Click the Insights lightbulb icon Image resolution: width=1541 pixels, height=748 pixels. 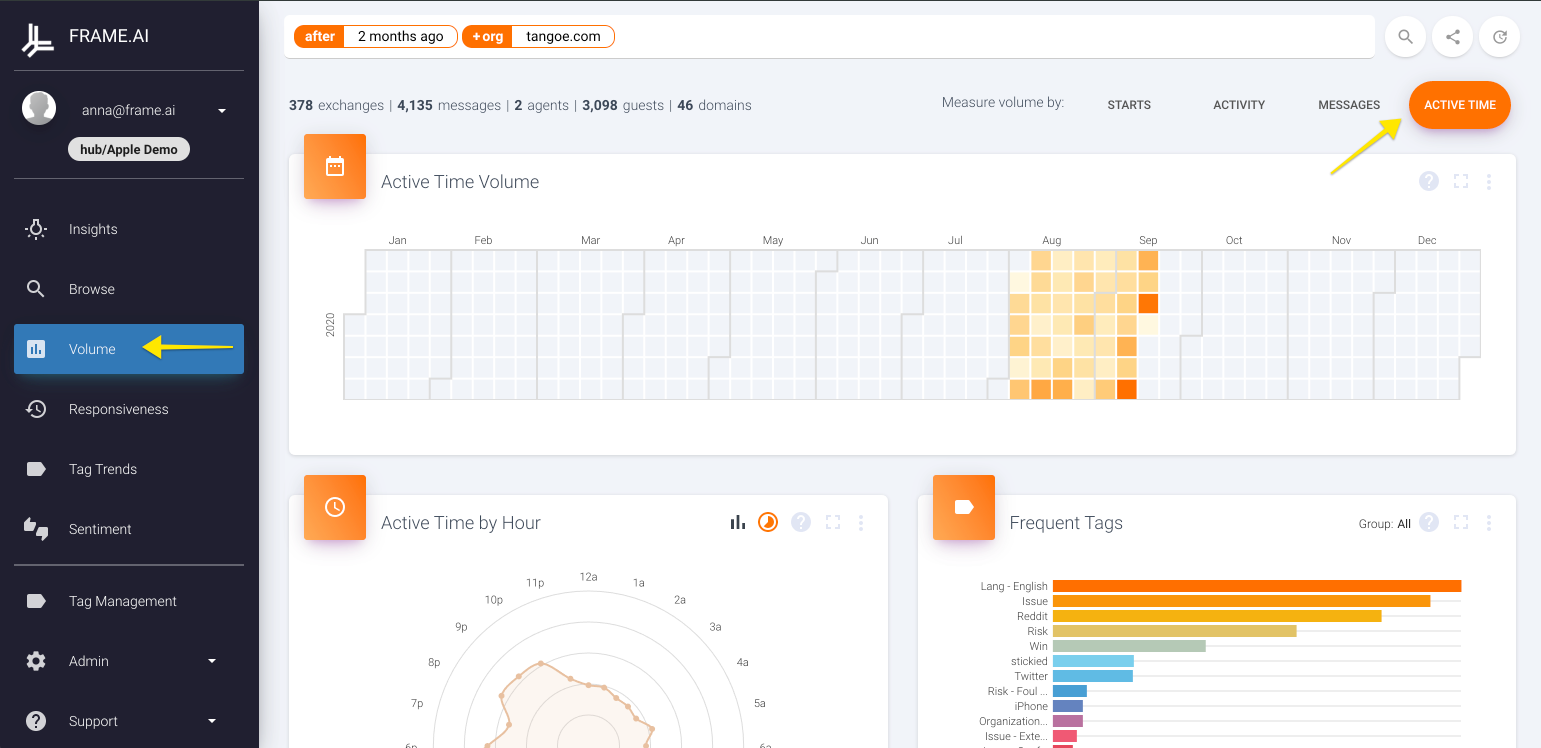point(36,229)
